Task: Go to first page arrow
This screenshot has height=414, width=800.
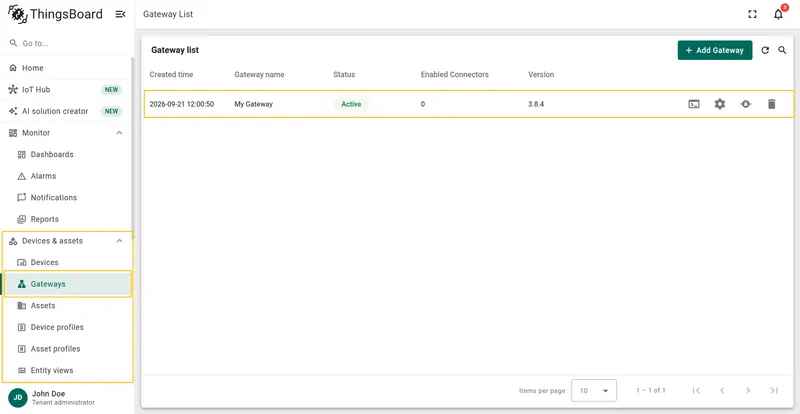Action: [696, 391]
